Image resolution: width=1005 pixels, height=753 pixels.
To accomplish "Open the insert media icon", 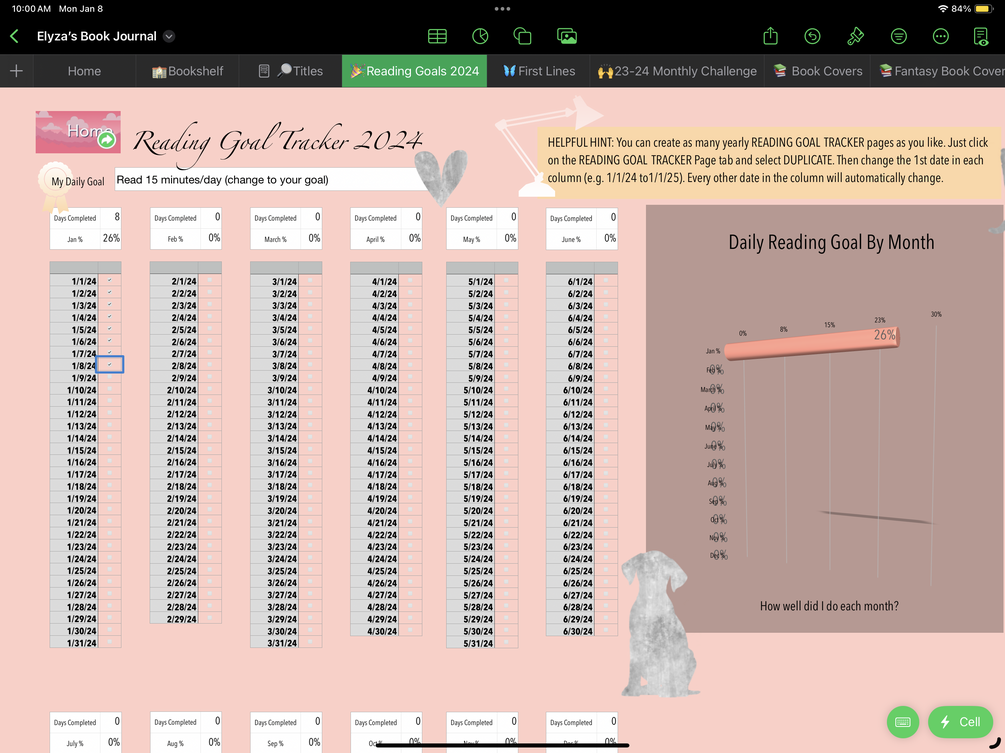I will (567, 37).
